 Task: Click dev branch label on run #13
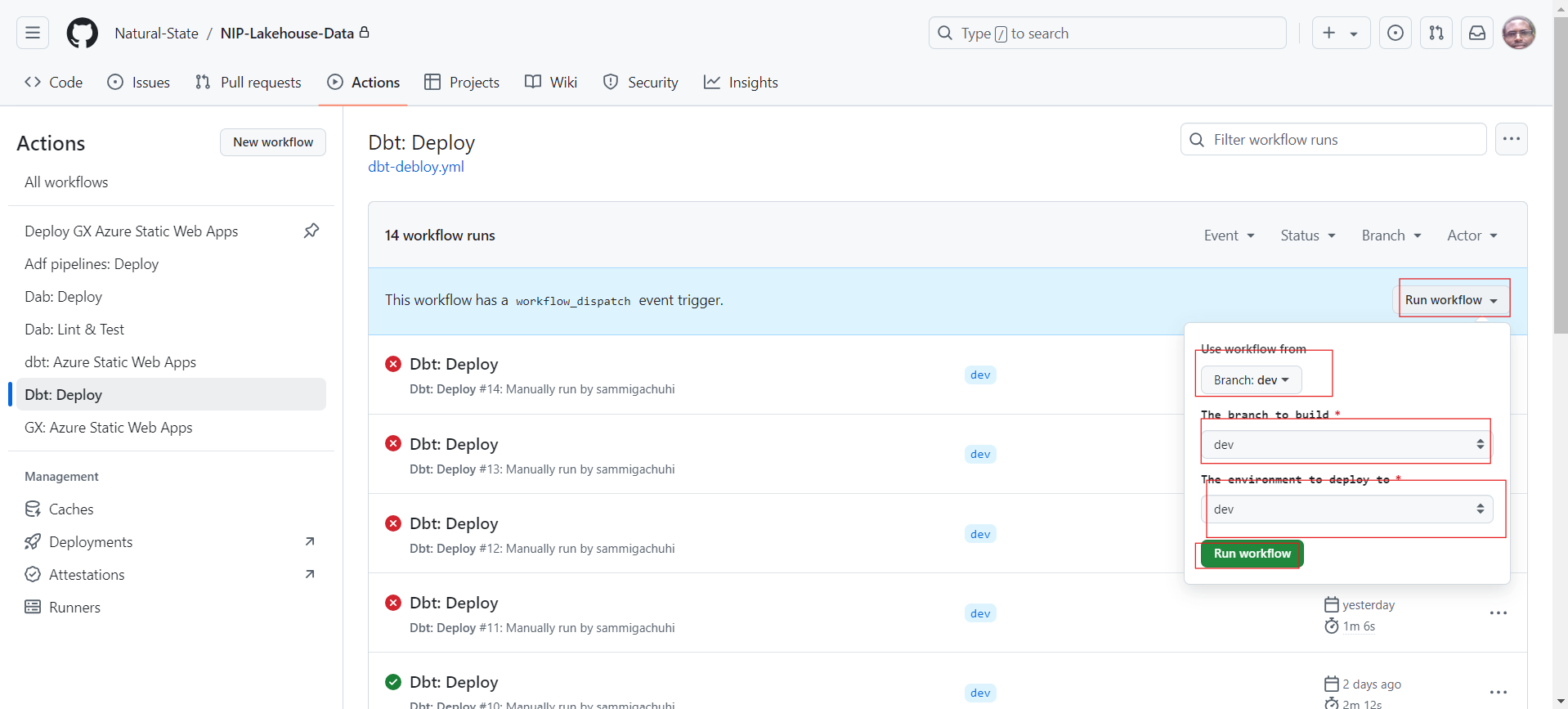click(980, 454)
